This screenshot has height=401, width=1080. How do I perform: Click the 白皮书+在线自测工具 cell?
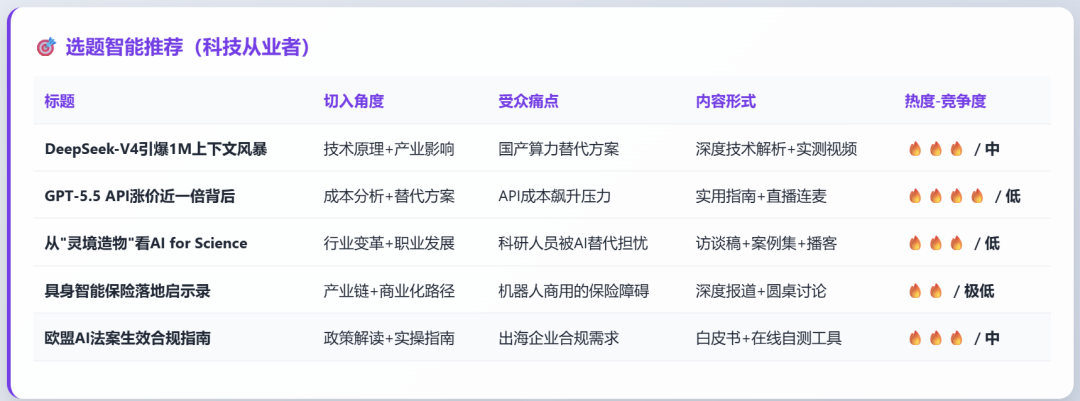769,338
